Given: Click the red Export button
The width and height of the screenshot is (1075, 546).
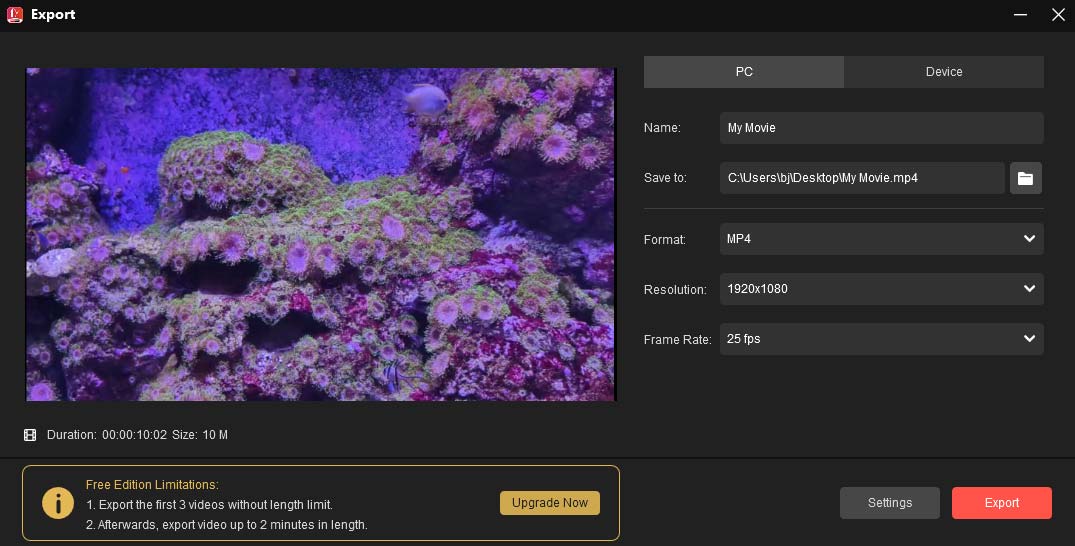Looking at the screenshot, I should (x=1002, y=503).
